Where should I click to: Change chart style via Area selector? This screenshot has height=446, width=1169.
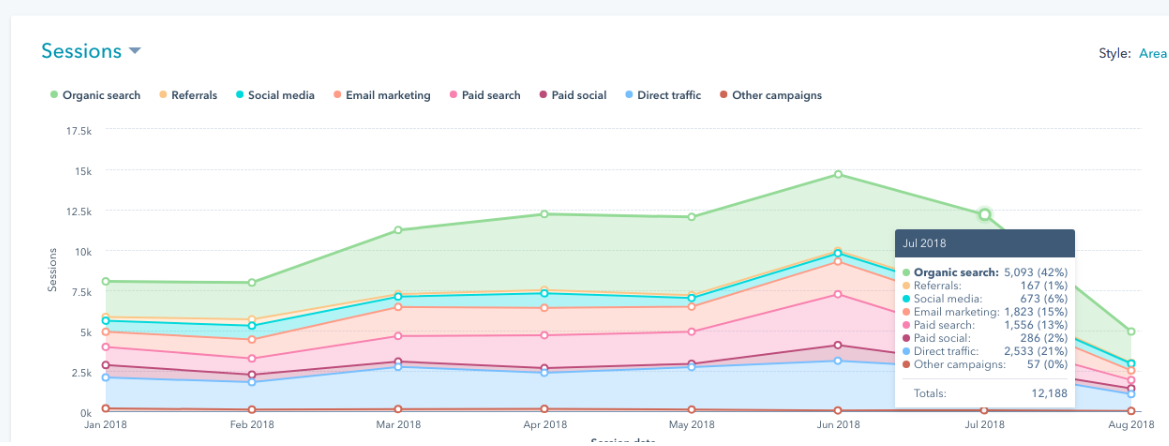(1153, 54)
